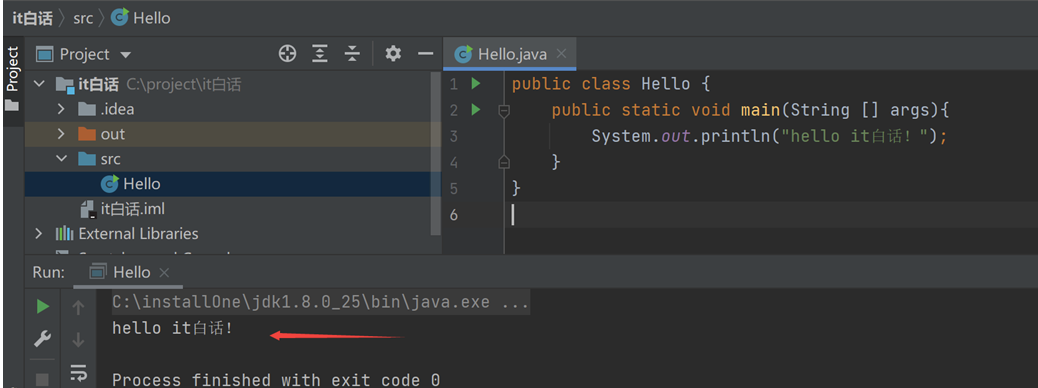The image size is (1038, 388).
Task: Close the Hello run tab
Action: point(165,273)
